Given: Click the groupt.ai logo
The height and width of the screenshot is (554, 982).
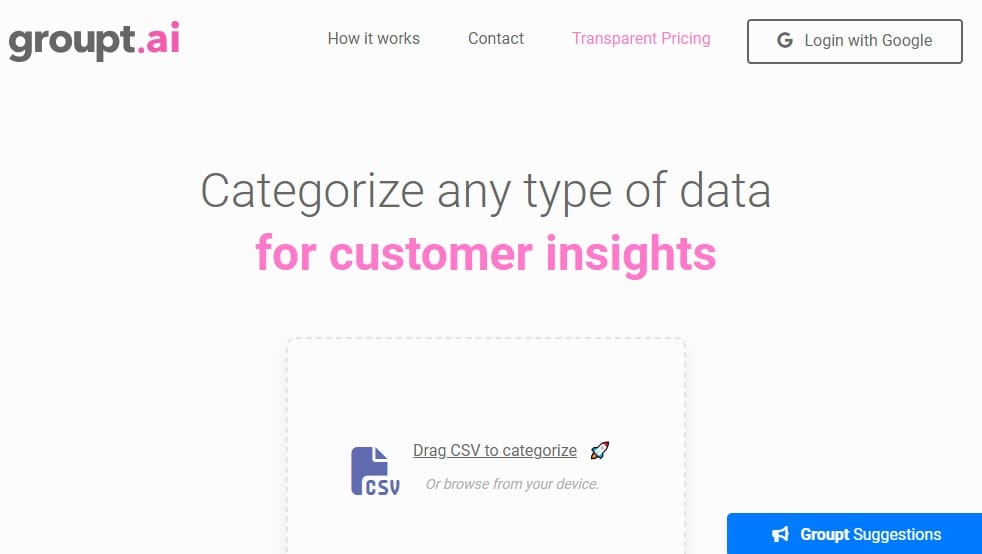Looking at the screenshot, I should tap(94, 41).
